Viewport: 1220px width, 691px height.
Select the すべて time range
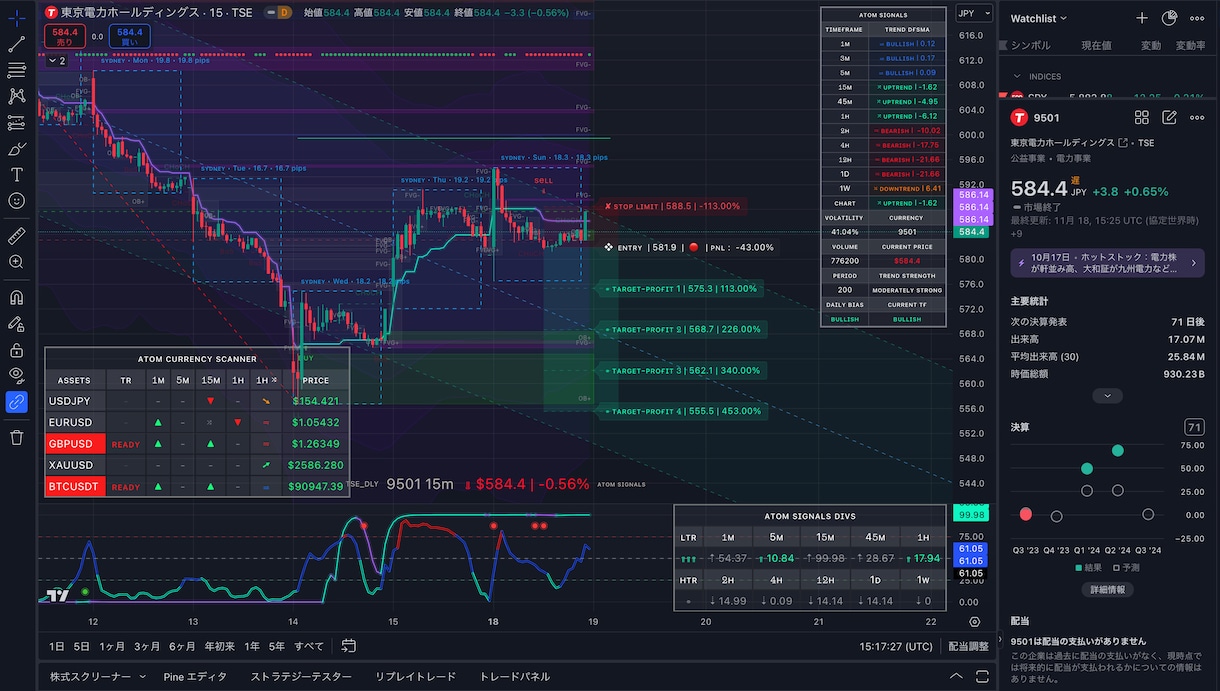[x=309, y=646]
